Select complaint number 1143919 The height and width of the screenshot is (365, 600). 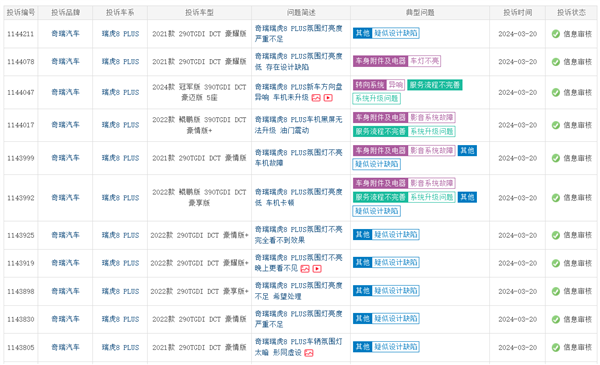pos(21,263)
